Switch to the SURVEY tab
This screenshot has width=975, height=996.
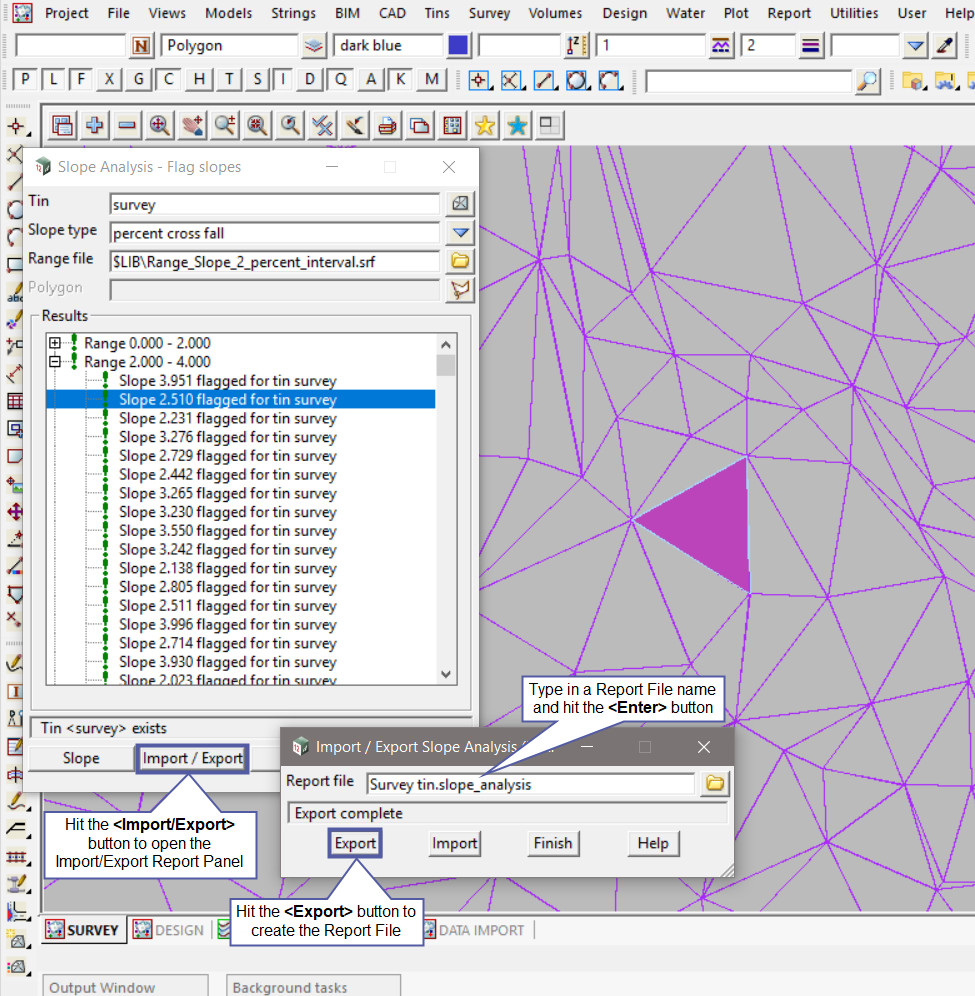click(83, 930)
